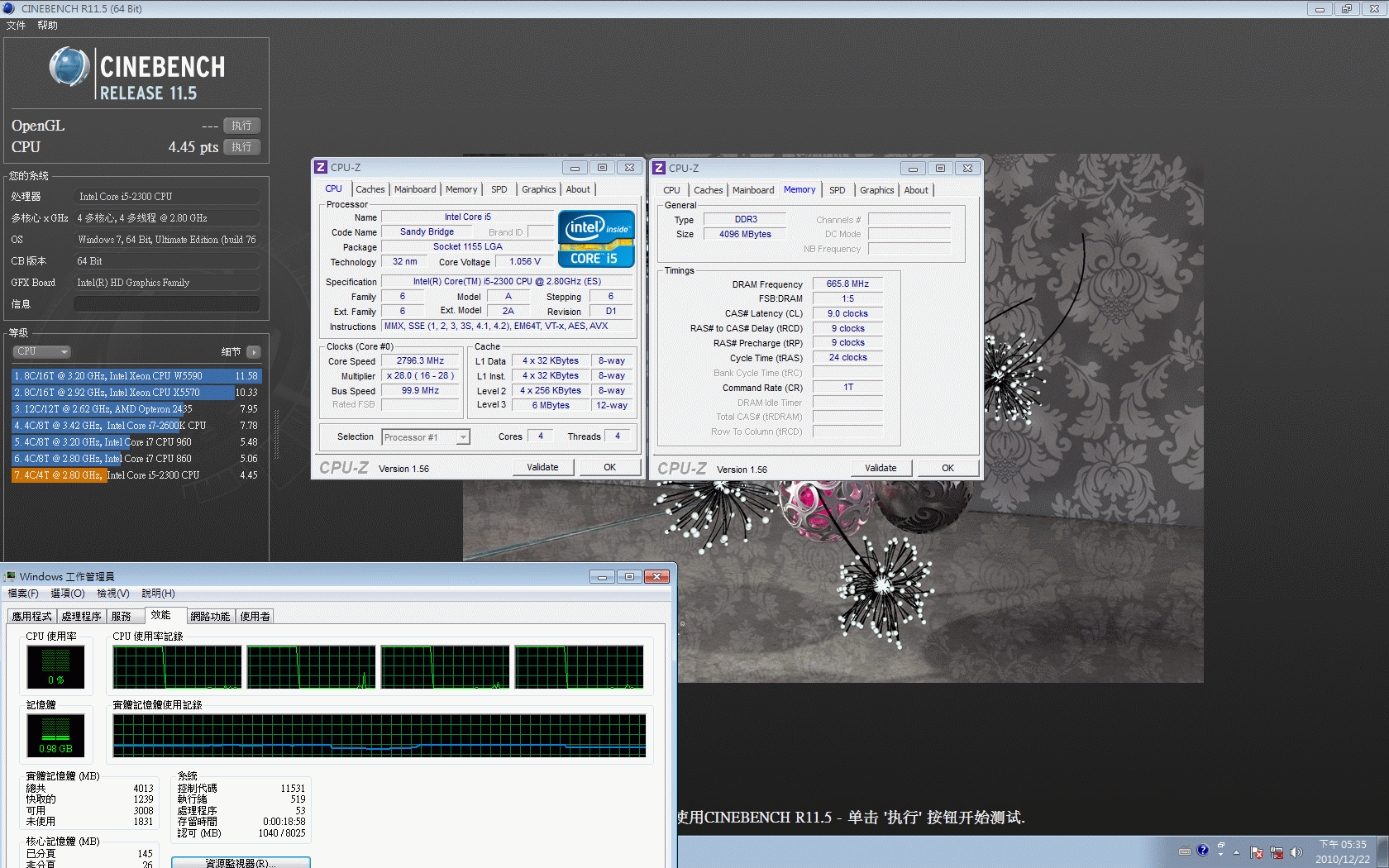Select Caches tab in left CPU-Z window

pyautogui.click(x=370, y=189)
